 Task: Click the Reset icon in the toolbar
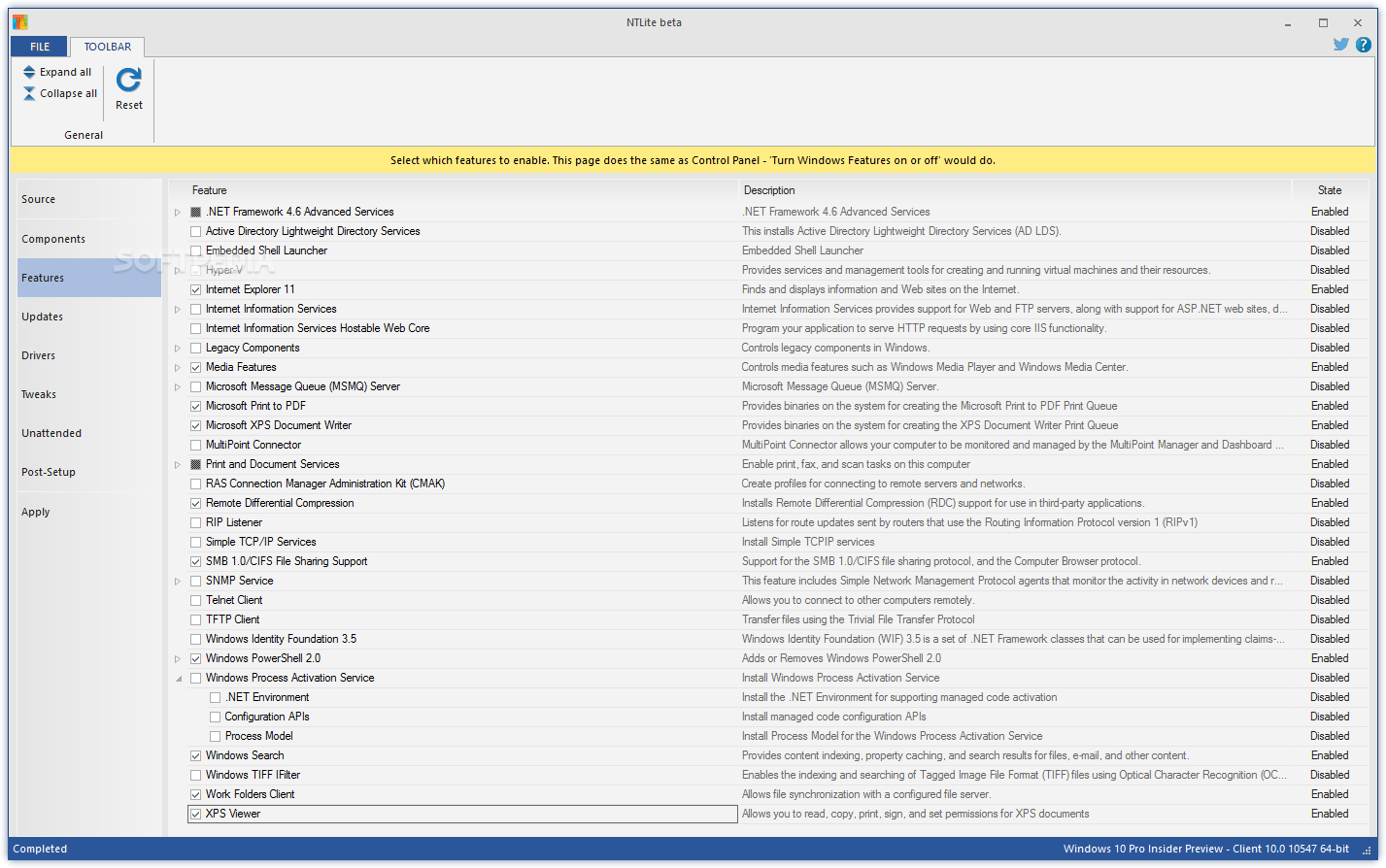pyautogui.click(x=128, y=80)
